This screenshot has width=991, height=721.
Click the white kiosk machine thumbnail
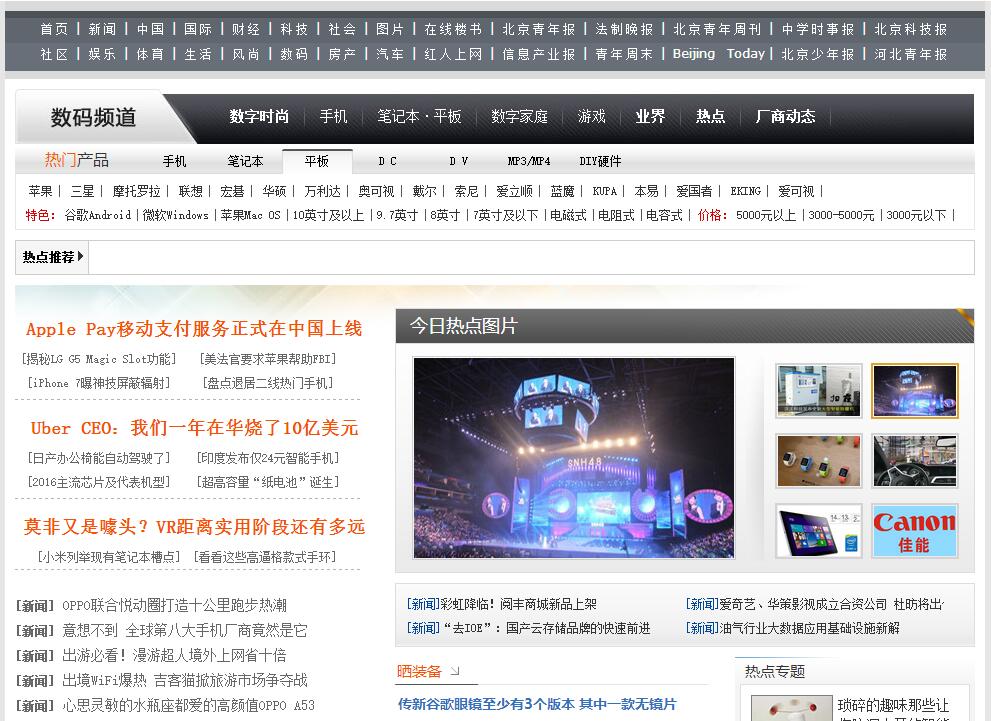click(x=818, y=391)
